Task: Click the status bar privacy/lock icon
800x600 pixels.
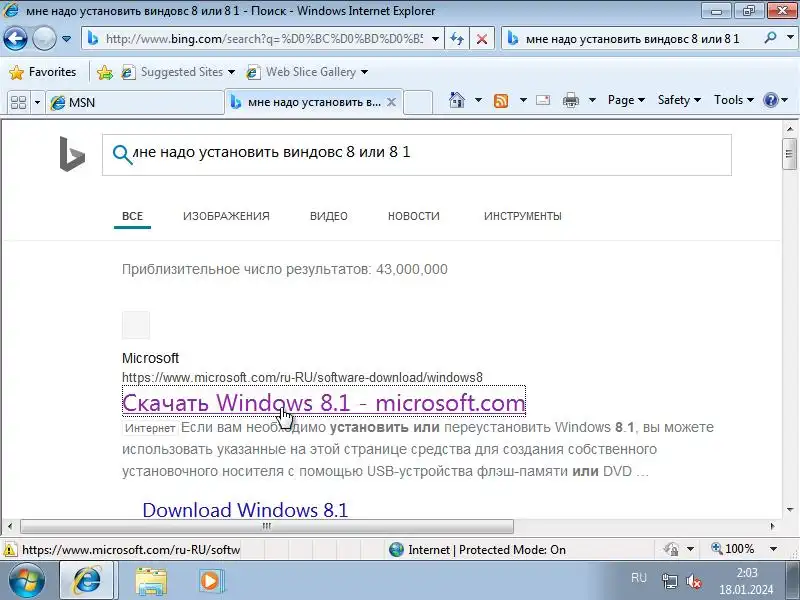Action: [671, 549]
